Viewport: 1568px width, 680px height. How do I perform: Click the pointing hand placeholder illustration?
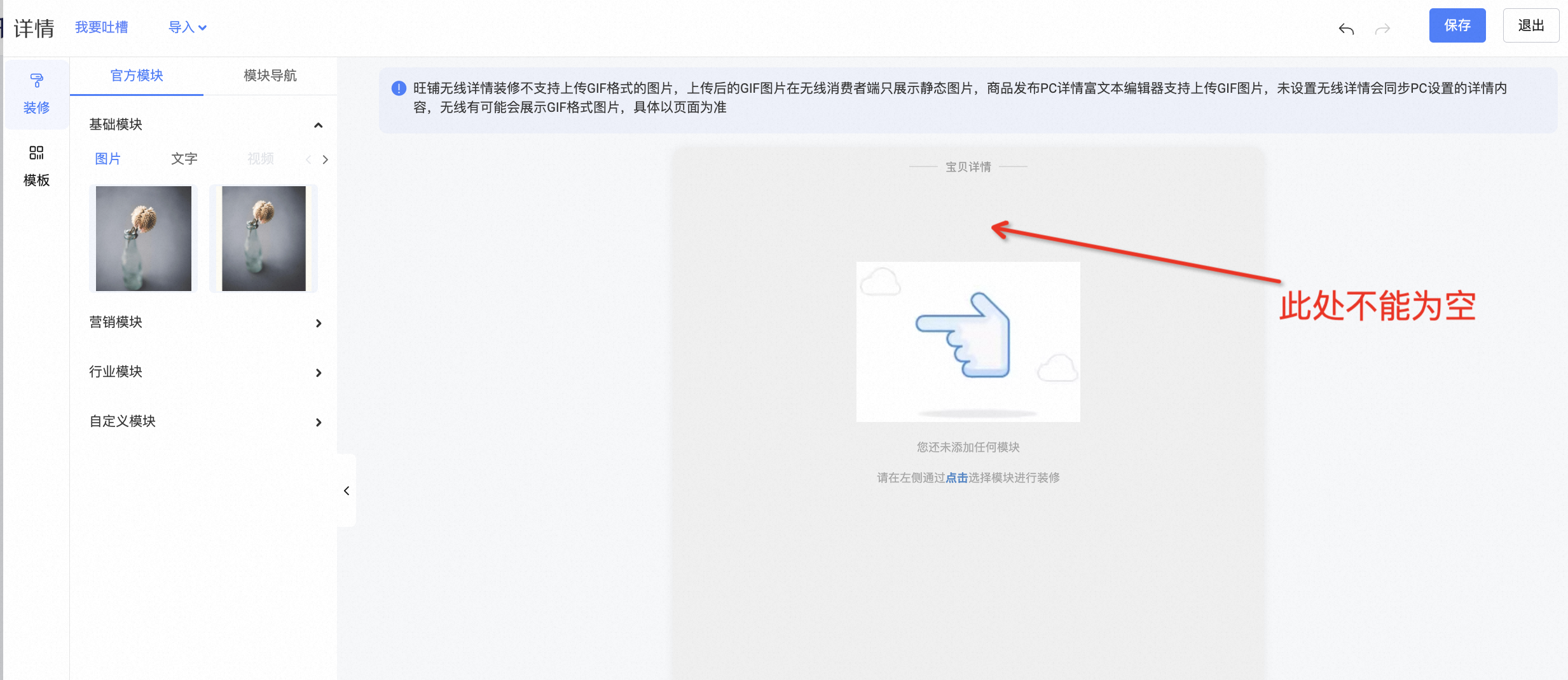968,342
